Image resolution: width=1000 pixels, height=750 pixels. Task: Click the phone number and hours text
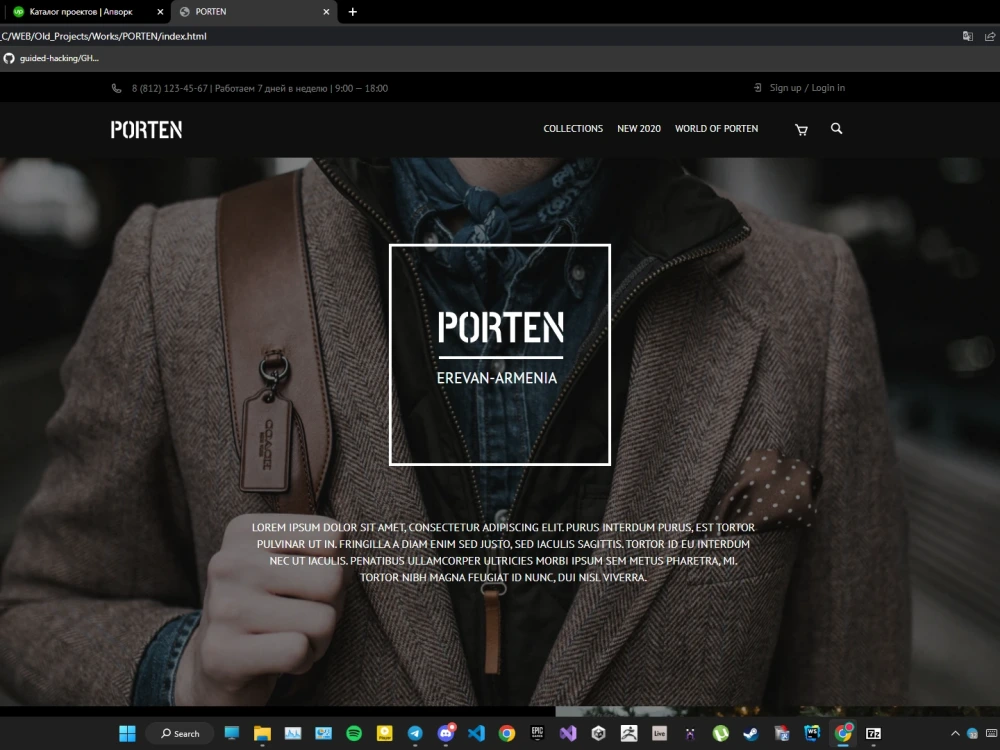pyautogui.click(x=260, y=89)
